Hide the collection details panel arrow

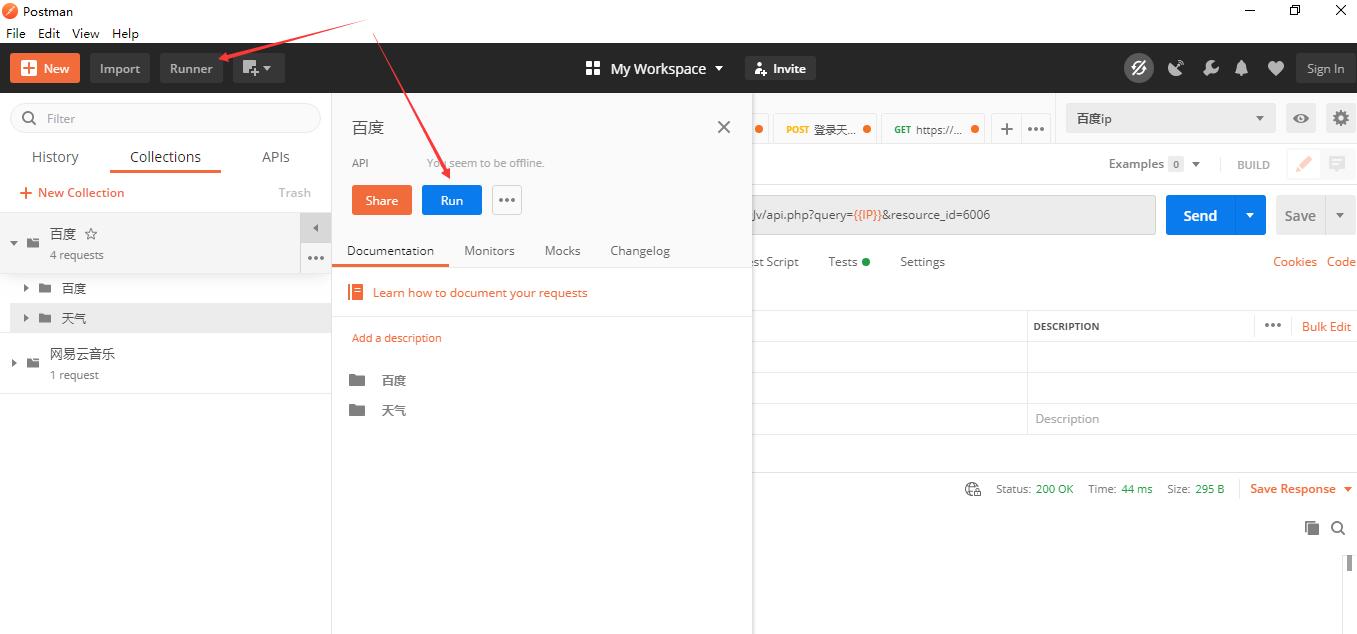(315, 228)
